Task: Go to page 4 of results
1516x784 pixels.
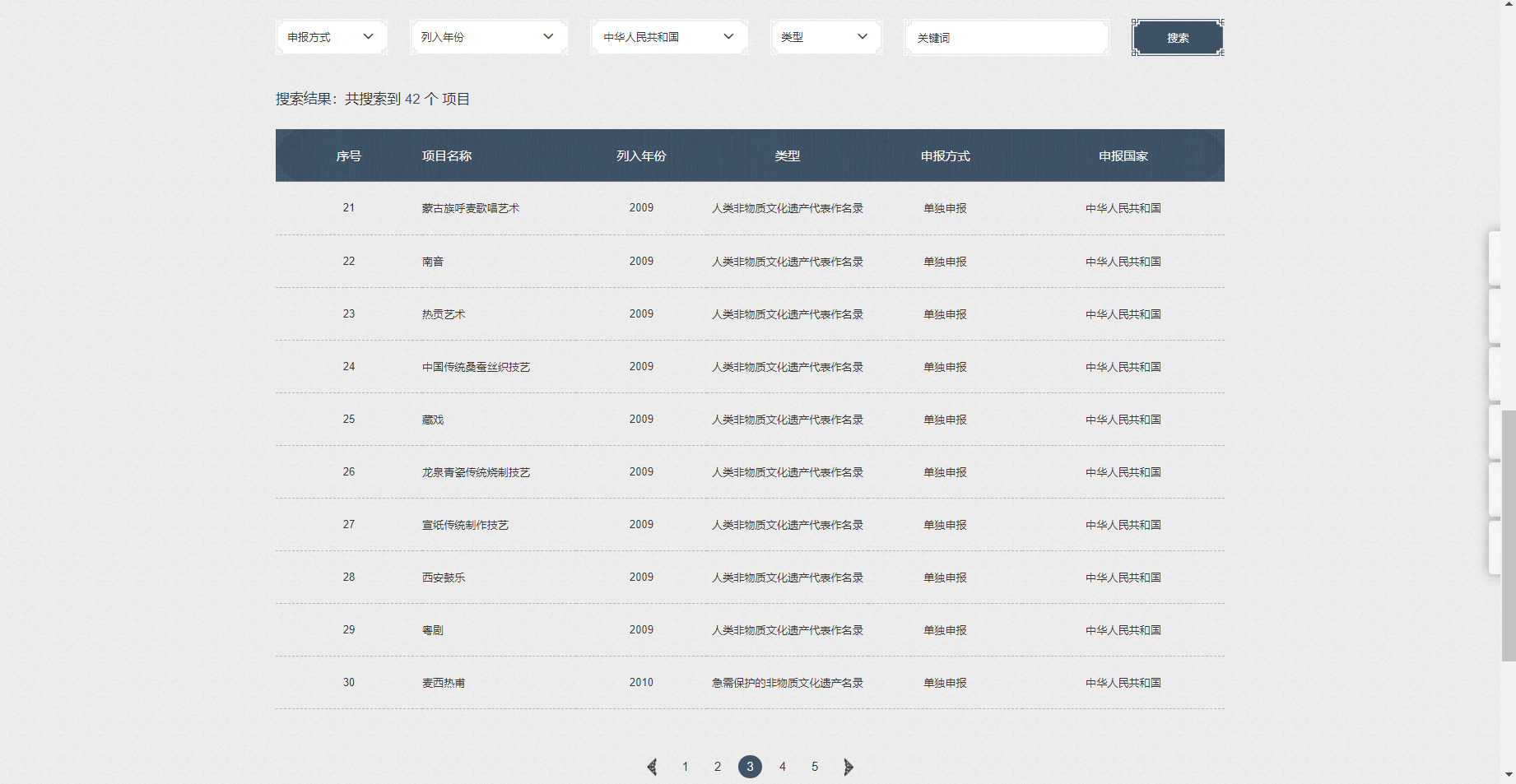Action: point(783,767)
